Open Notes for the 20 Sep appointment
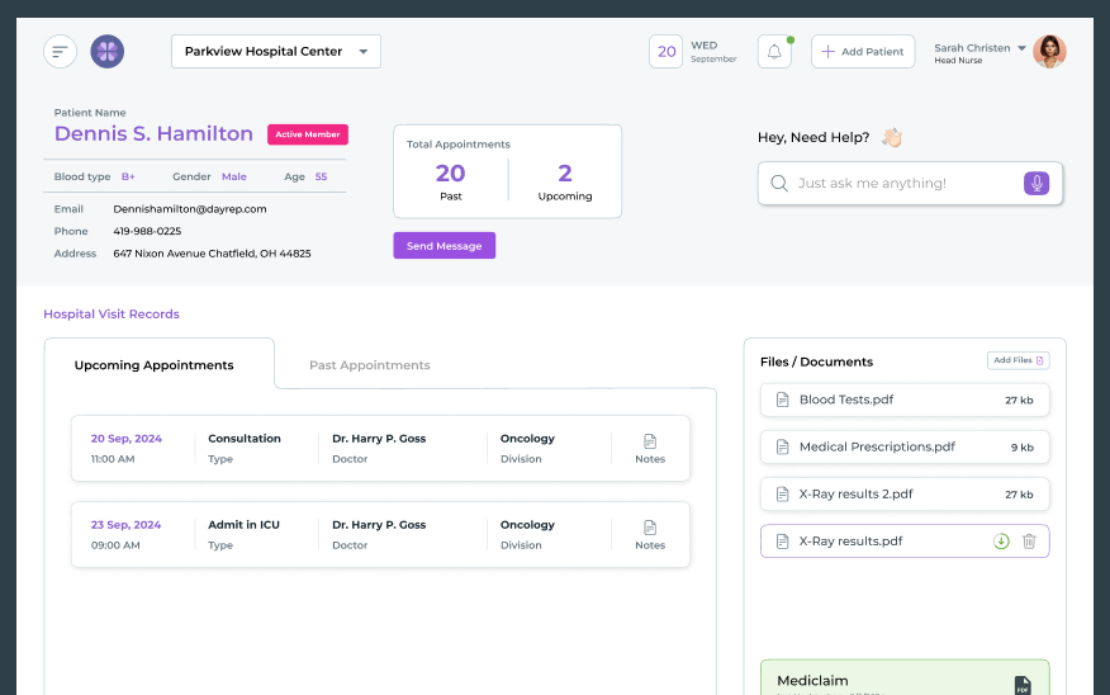1110x695 pixels. 650,448
